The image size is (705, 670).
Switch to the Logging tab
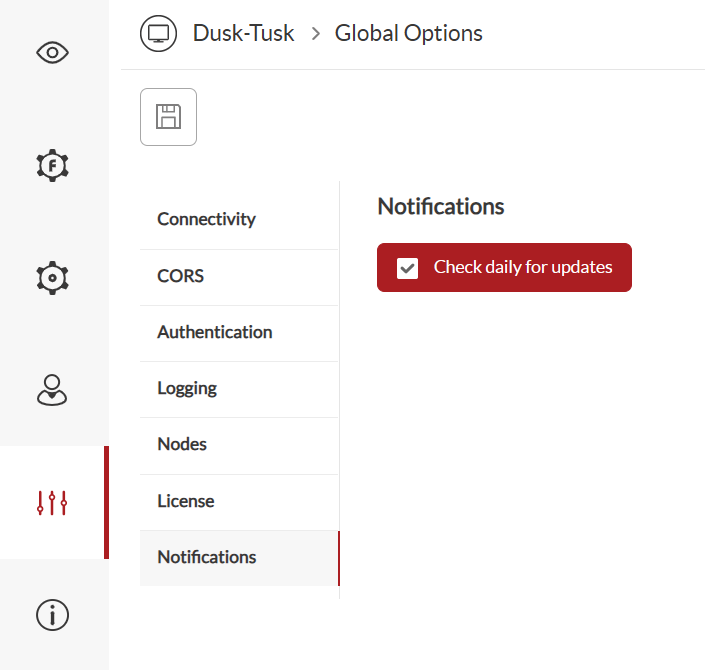click(239, 389)
